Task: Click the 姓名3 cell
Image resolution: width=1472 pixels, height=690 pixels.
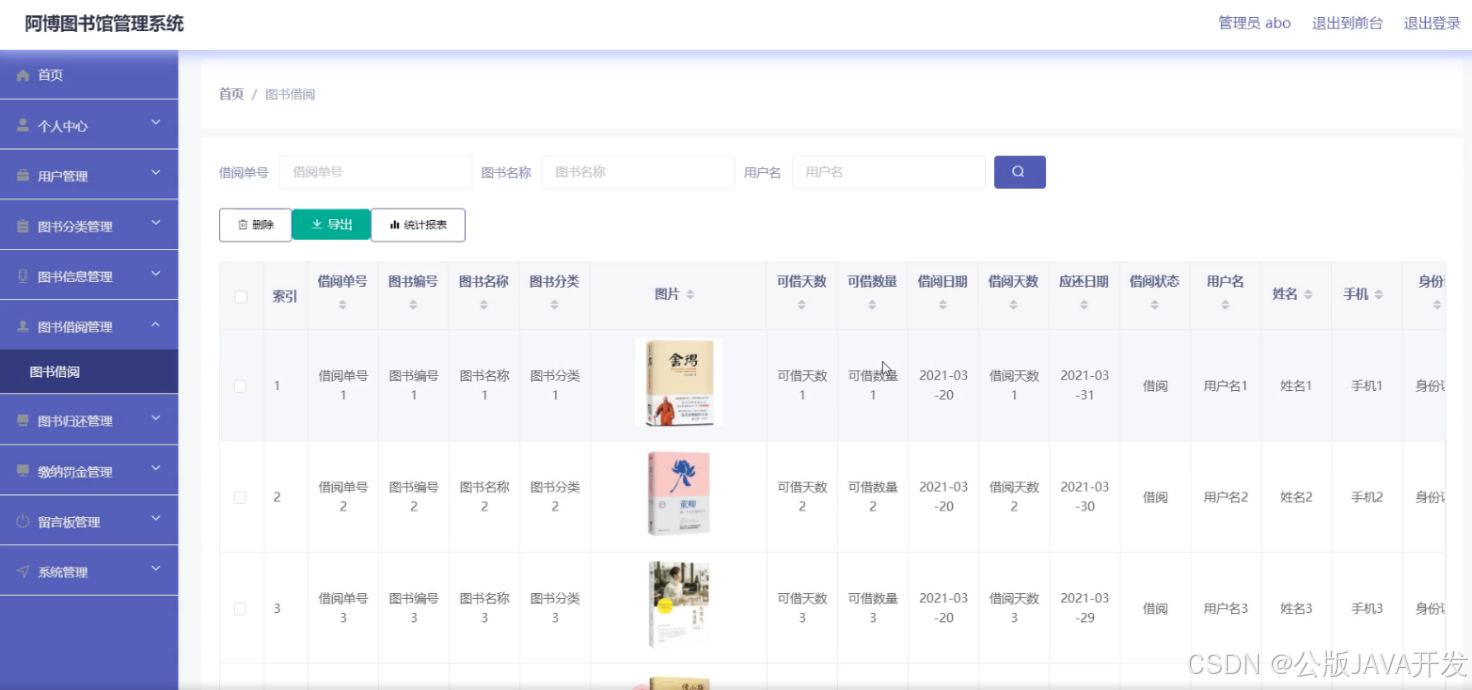Action: coord(1296,608)
